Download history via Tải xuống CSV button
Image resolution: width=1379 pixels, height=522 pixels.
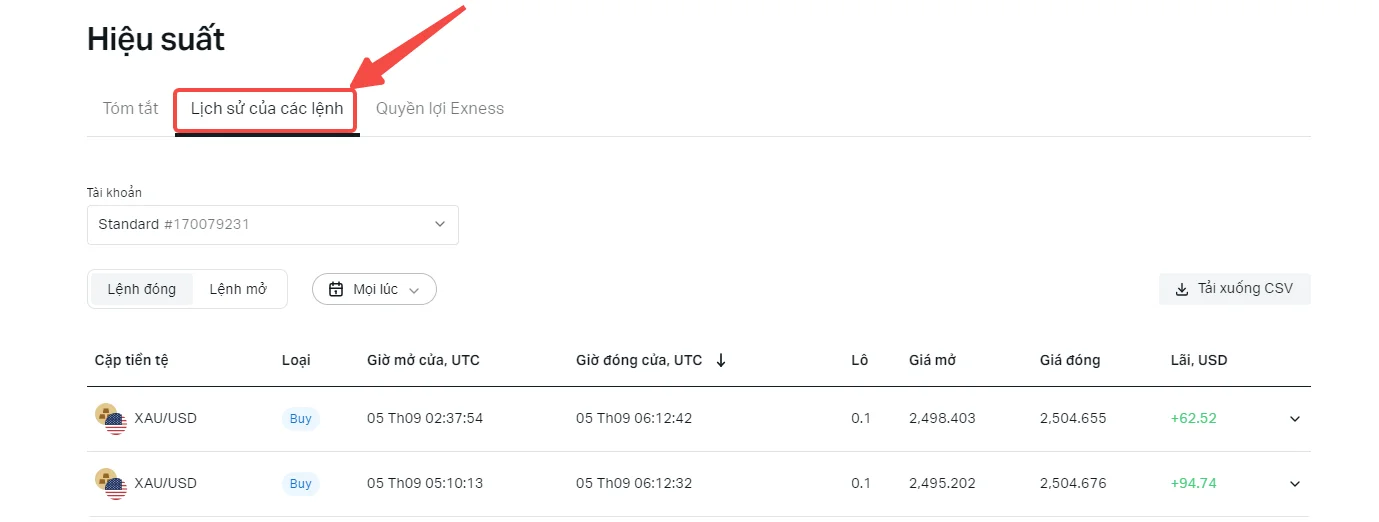1235,289
